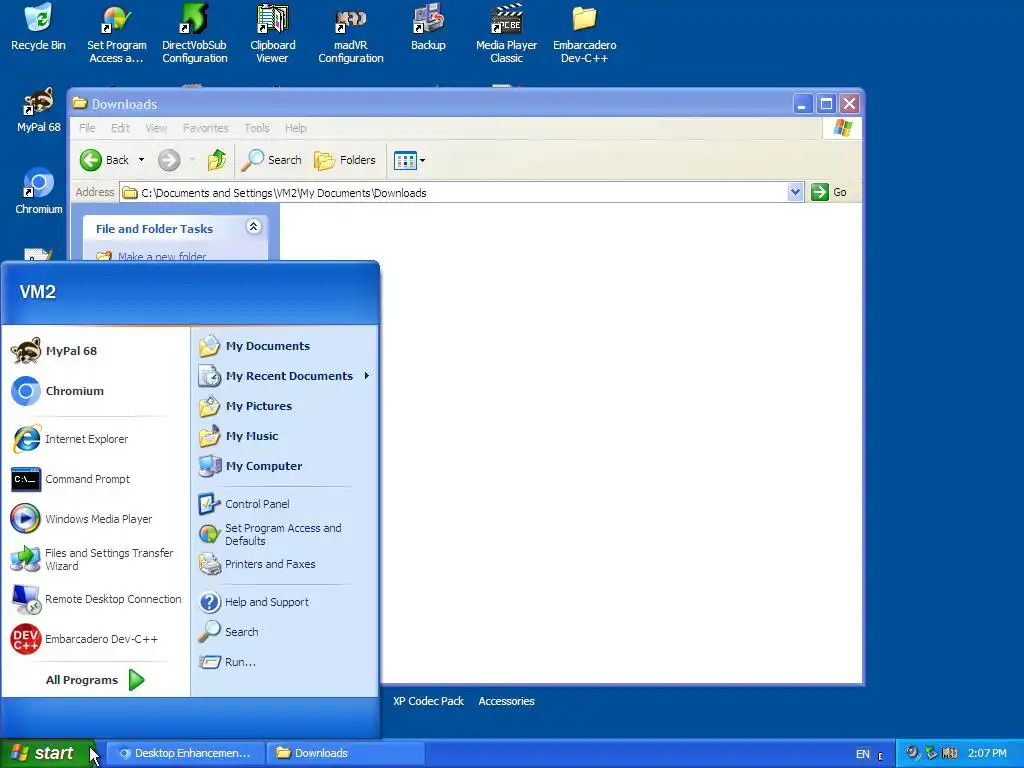Viewport: 1024px width, 768px height.
Task: Open File menu in Downloads window
Action: click(x=87, y=128)
